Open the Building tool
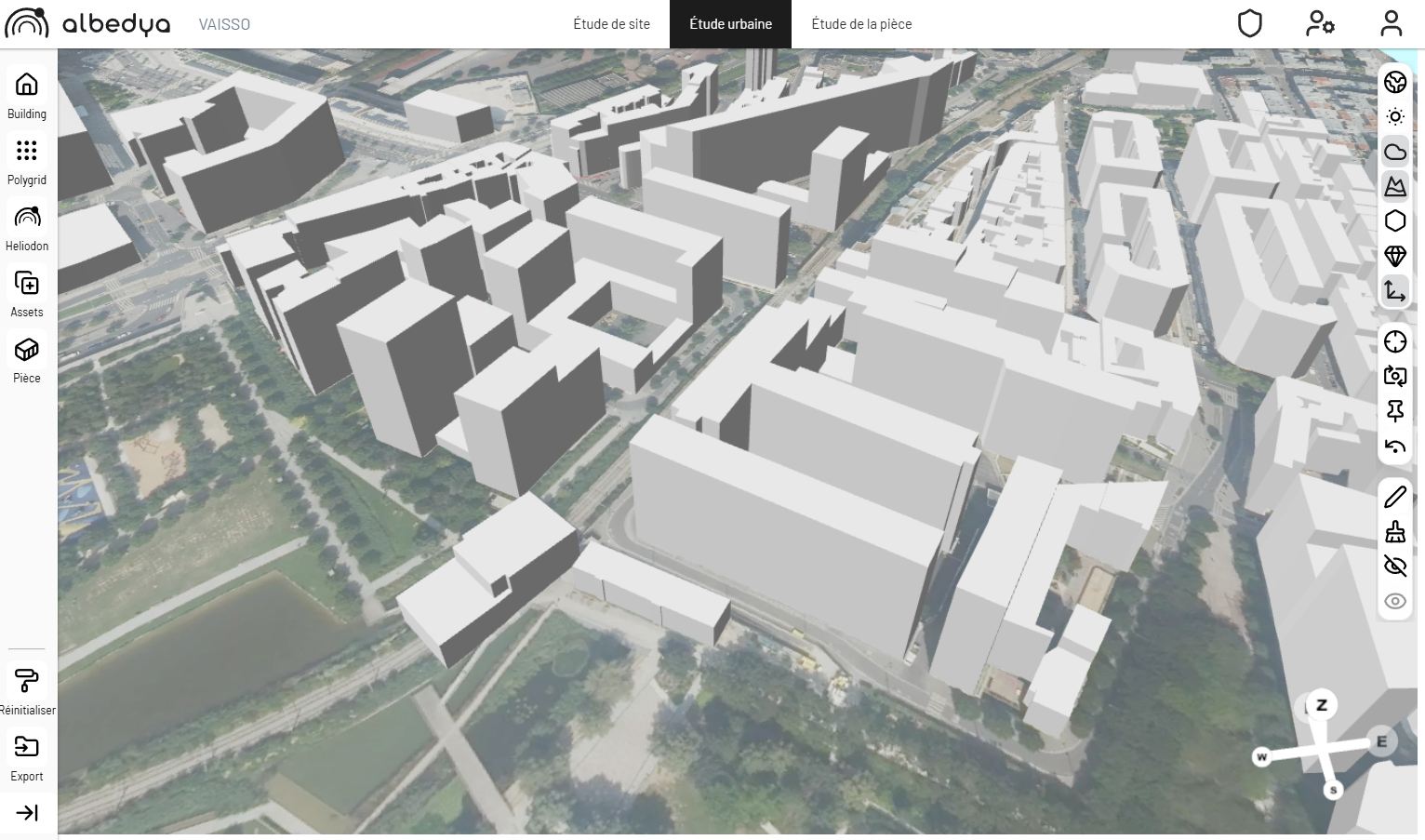Screen dimensions: 1425x840 [27, 96]
